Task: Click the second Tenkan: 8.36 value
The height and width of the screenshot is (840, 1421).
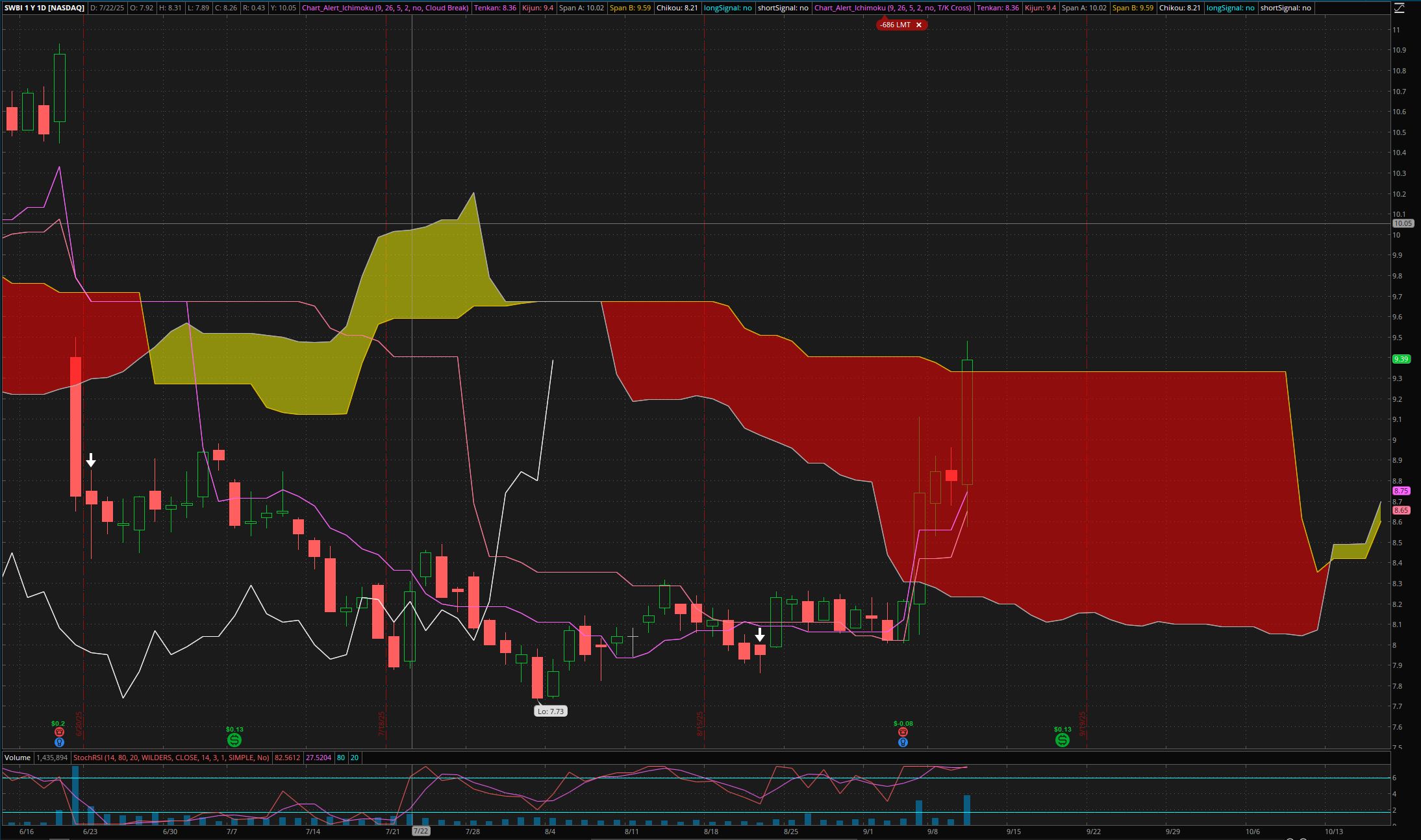Action: pos(998,8)
